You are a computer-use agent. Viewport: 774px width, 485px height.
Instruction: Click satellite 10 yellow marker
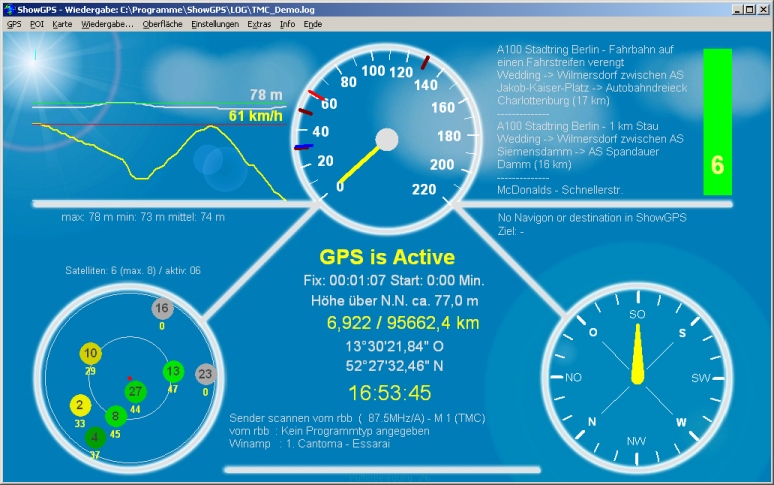(x=90, y=353)
